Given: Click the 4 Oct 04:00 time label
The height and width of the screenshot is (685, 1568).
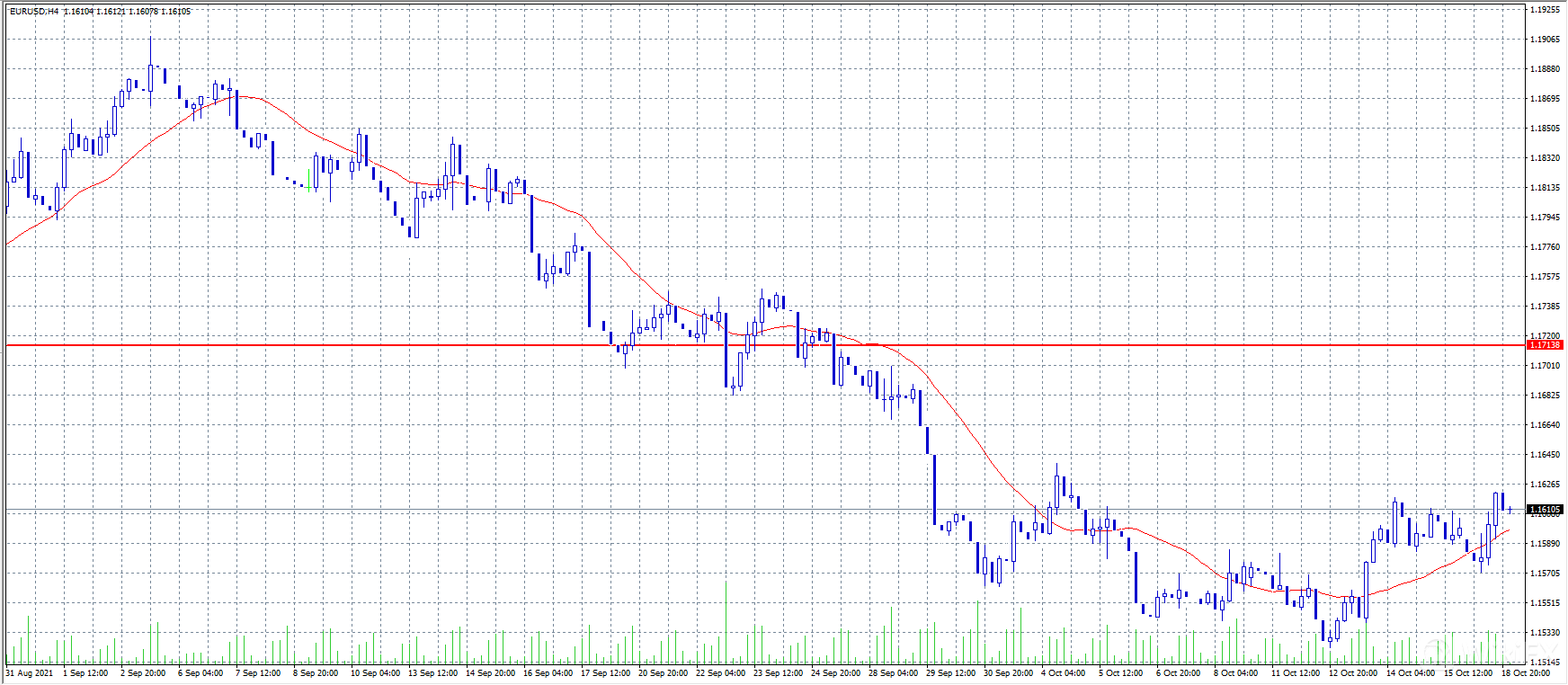Looking at the screenshot, I should tap(1064, 673).
